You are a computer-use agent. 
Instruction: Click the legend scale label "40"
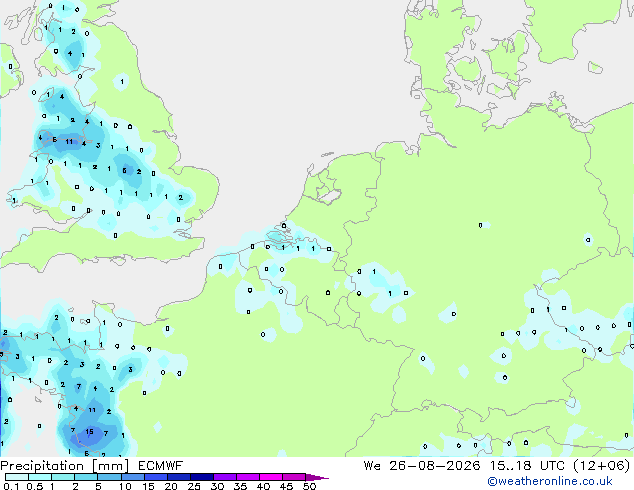point(263,486)
